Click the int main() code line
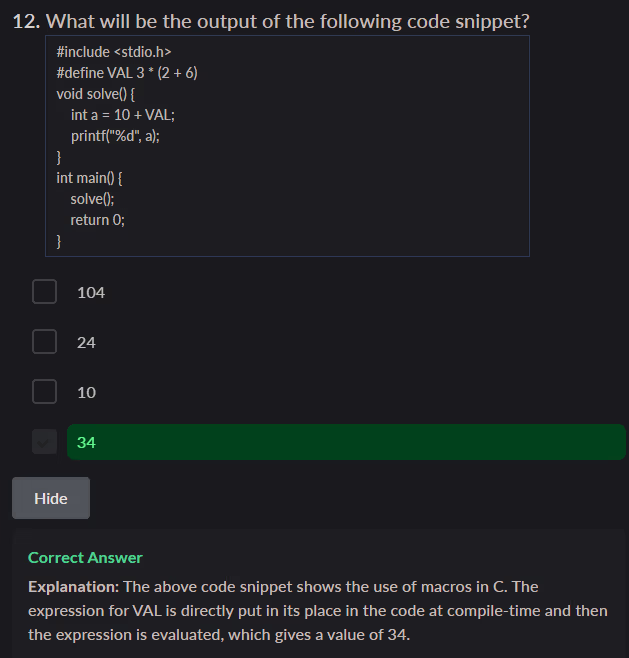Viewport: 629px width, 658px height. pos(89,178)
